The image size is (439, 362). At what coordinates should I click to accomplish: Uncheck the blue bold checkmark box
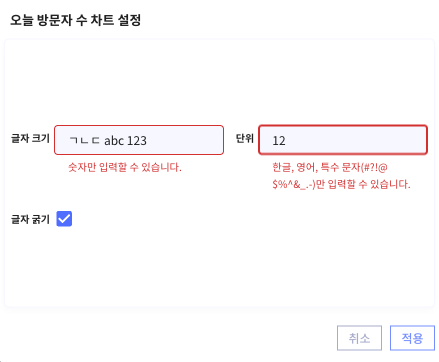[x=64, y=219]
